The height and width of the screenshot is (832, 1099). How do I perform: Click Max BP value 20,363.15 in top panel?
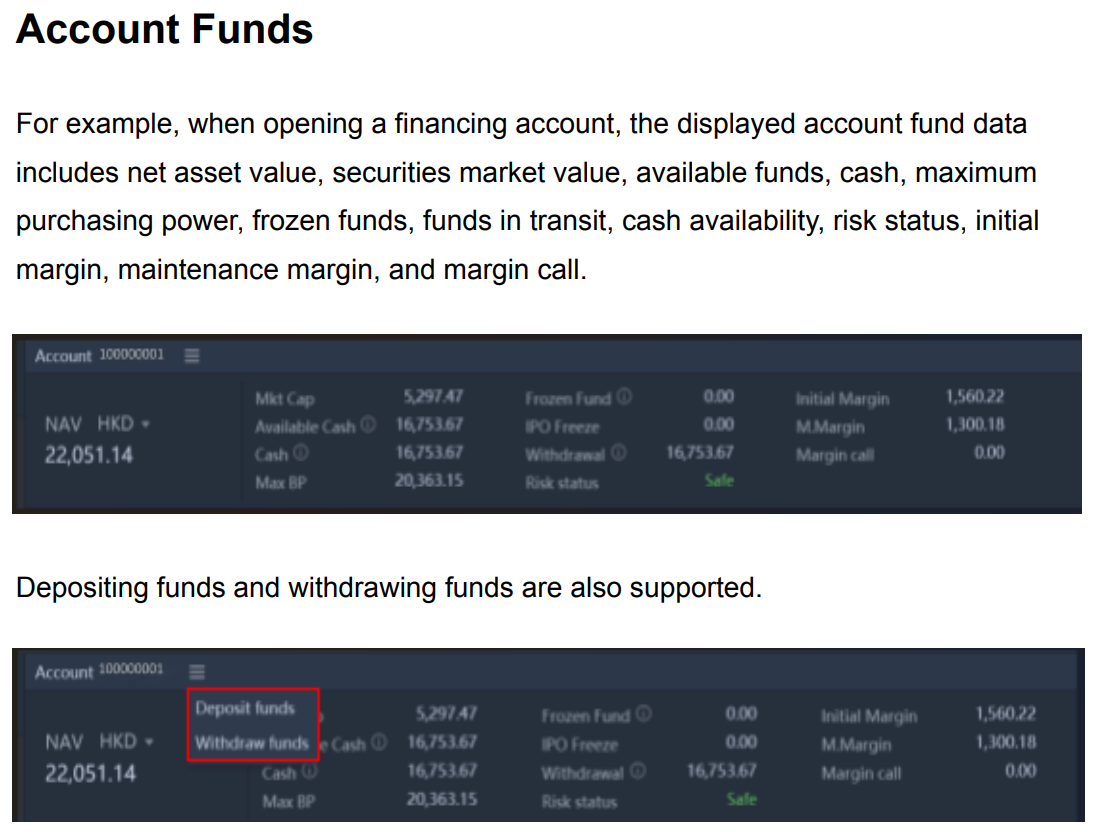(x=429, y=481)
